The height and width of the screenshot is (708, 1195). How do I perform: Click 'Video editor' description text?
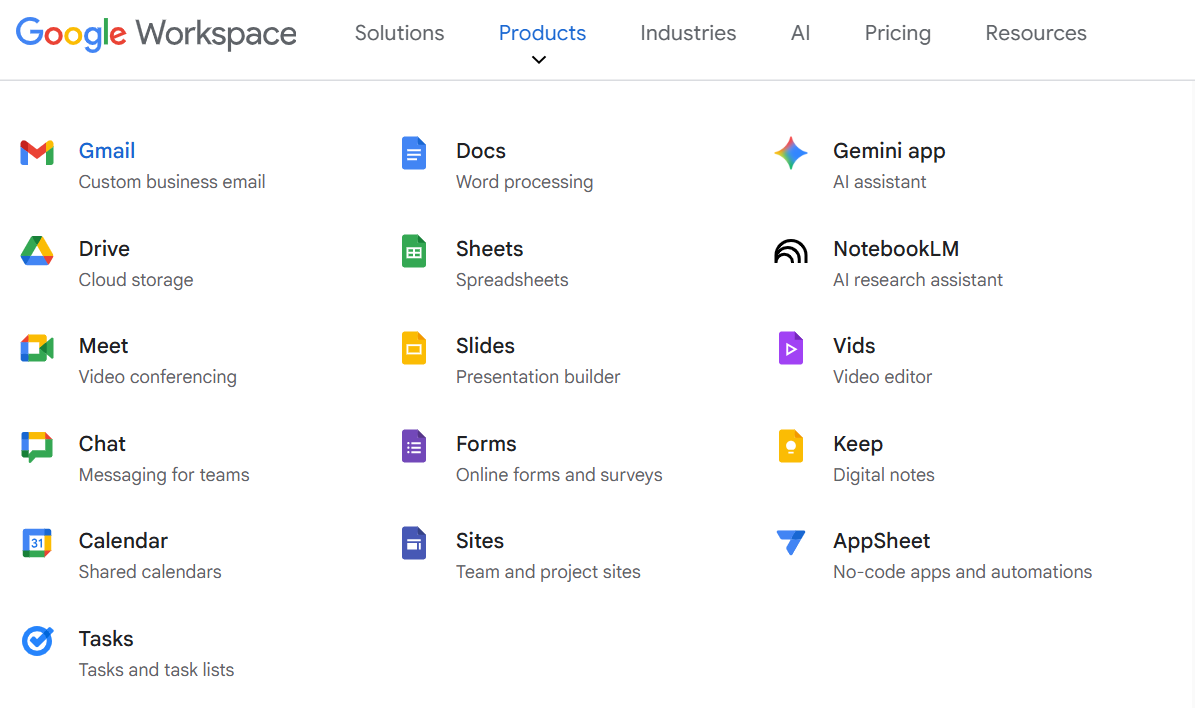883,377
